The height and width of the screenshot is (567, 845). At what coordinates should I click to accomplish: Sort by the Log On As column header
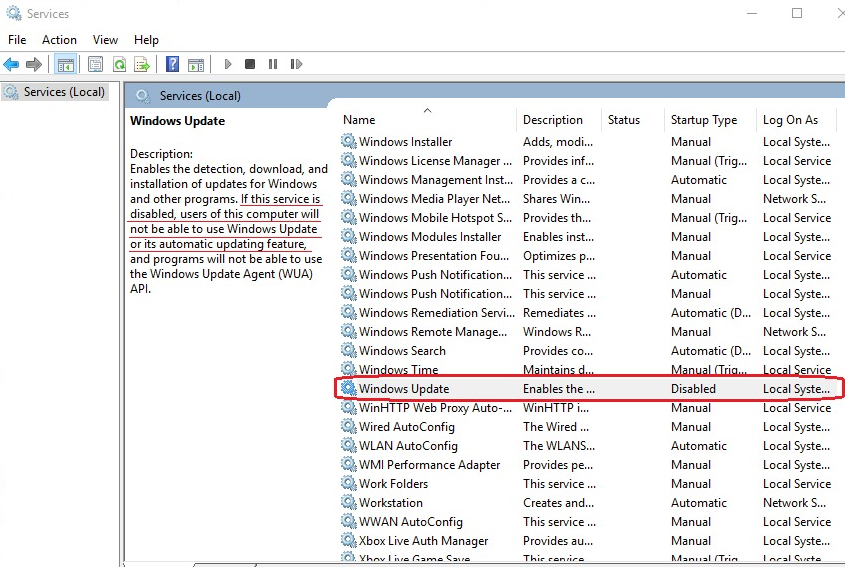coord(790,120)
